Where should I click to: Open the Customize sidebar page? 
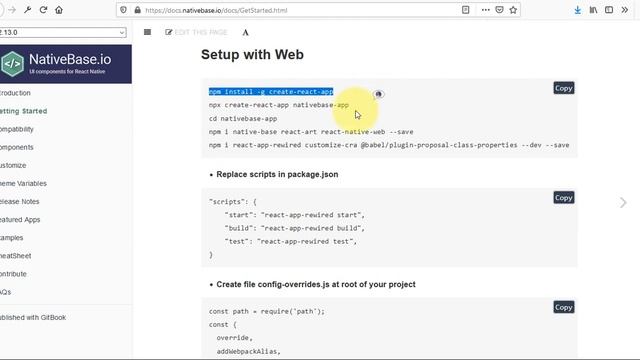point(13,165)
